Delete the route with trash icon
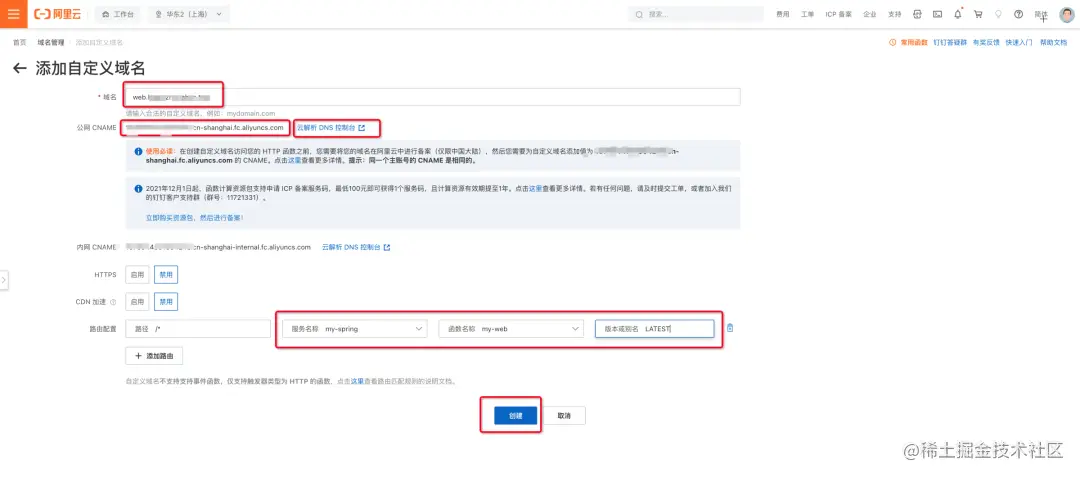The width and height of the screenshot is (1080, 477). [x=730, y=328]
